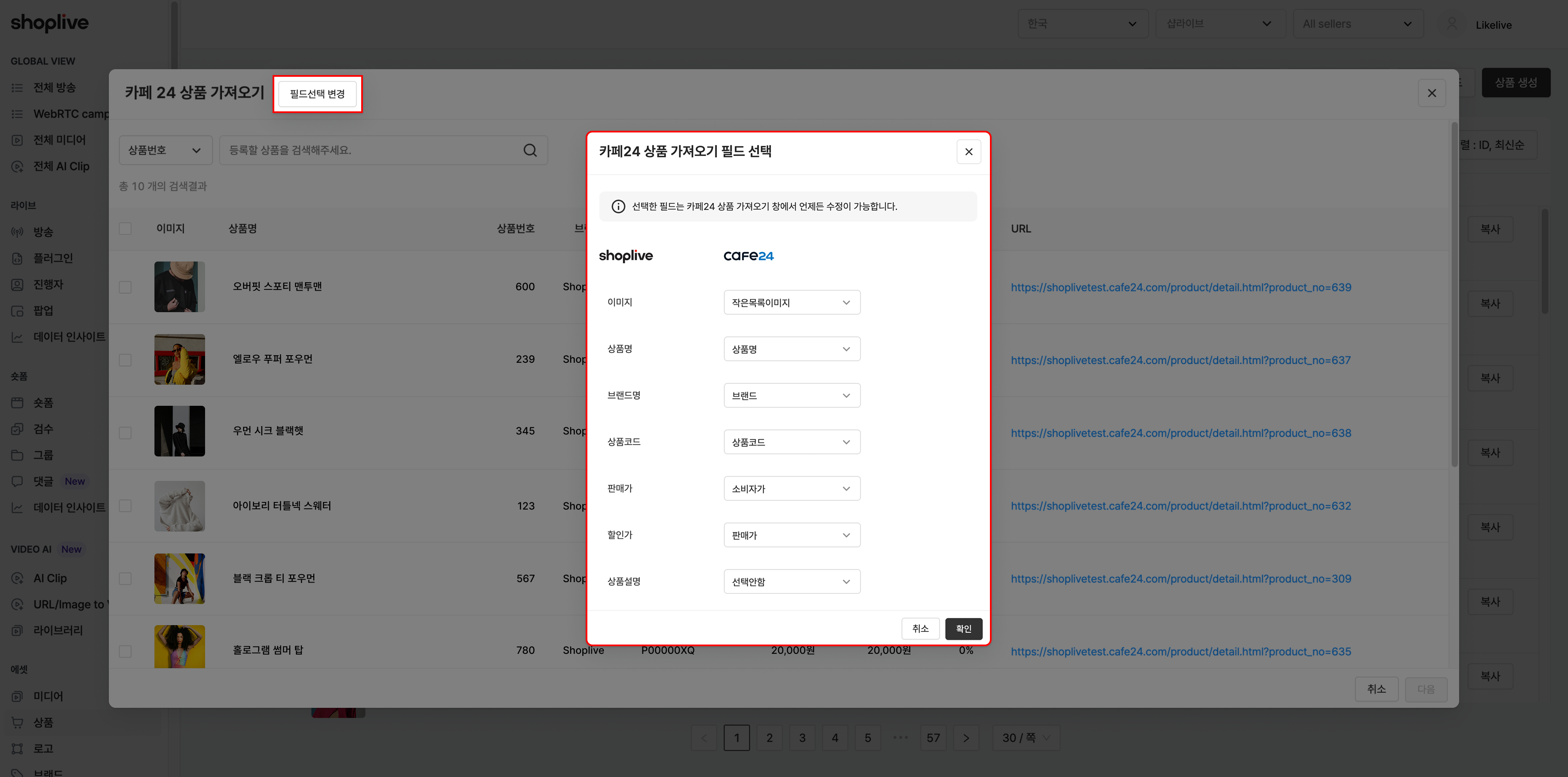This screenshot has height=777, width=1568.
Task: Click the search magnifier icon
Action: point(530,150)
